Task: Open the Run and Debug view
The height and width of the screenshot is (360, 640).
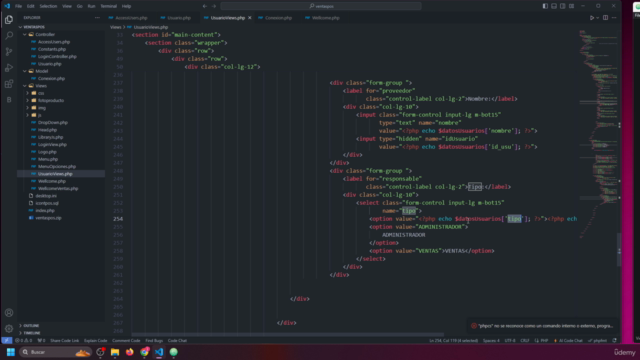Action: [x=9, y=68]
